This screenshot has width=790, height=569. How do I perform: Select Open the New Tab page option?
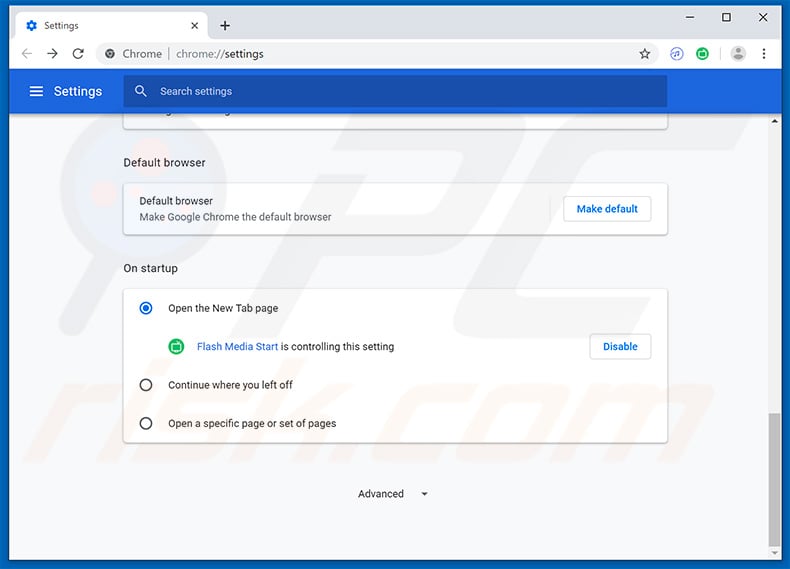[x=146, y=308]
